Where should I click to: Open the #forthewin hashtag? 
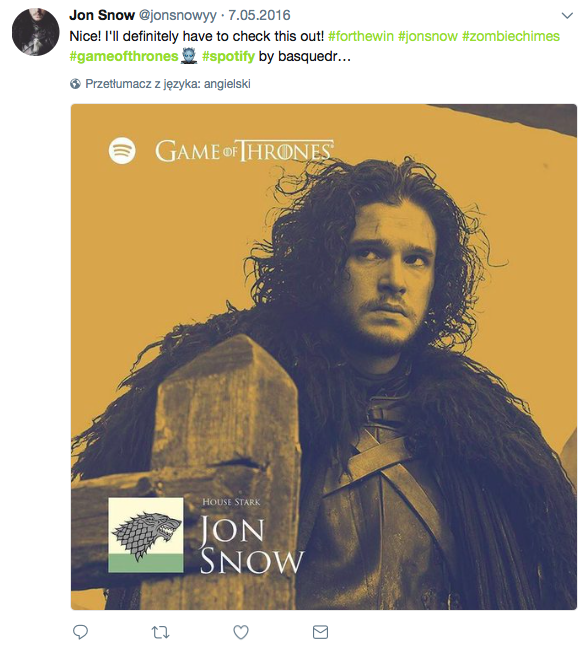361,36
